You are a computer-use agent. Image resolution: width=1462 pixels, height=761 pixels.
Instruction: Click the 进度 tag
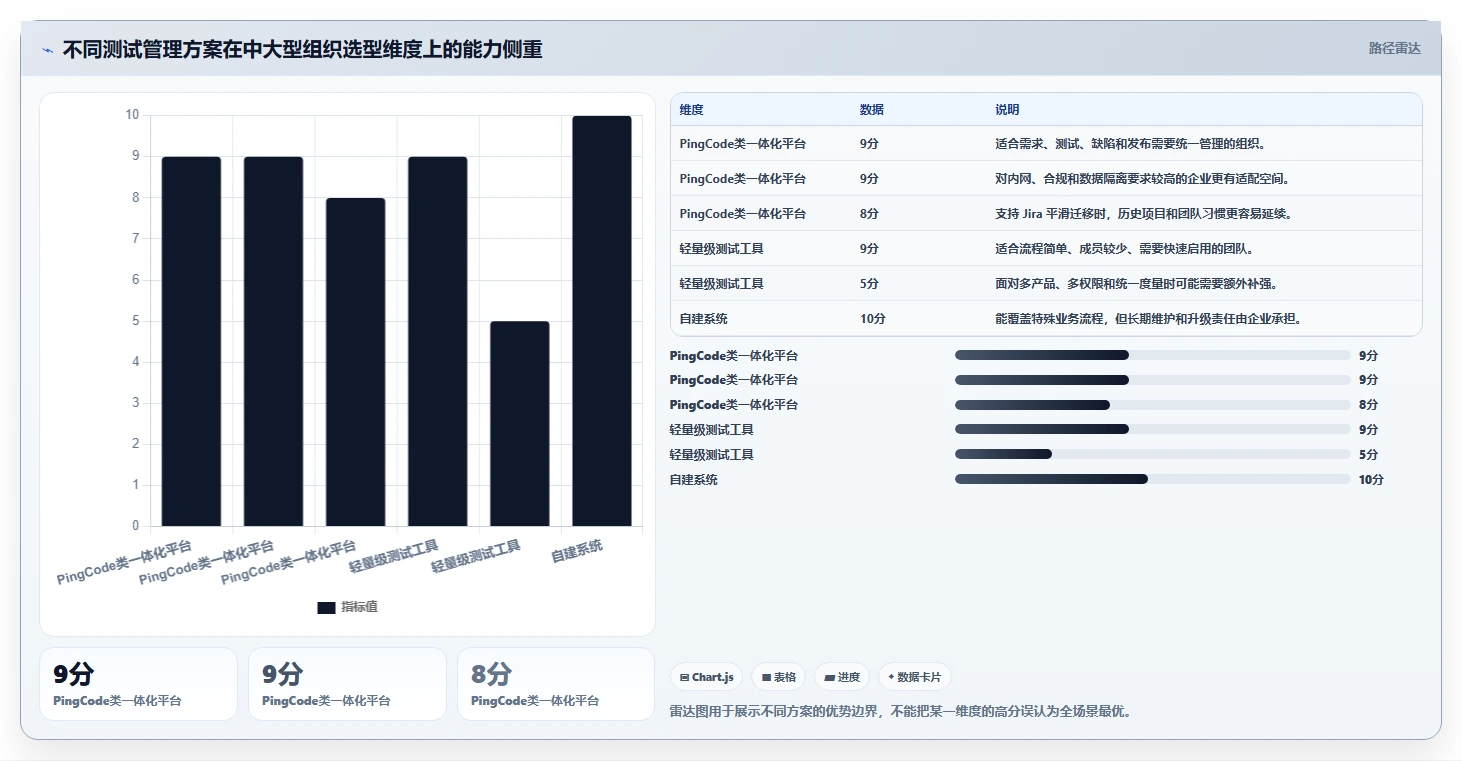pyautogui.click(x=842, y=677)
